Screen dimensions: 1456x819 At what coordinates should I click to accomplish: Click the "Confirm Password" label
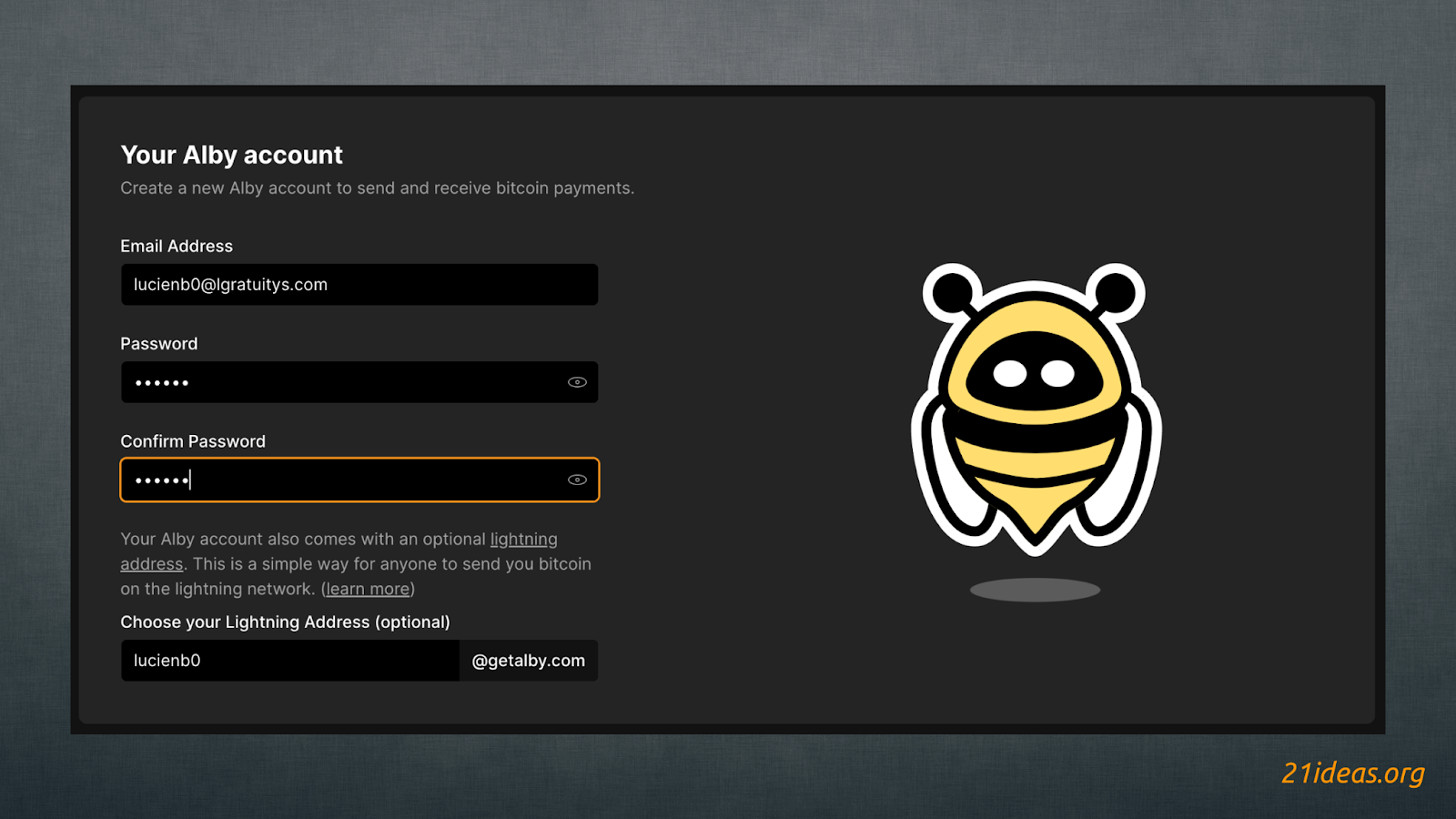pos(193,441)
